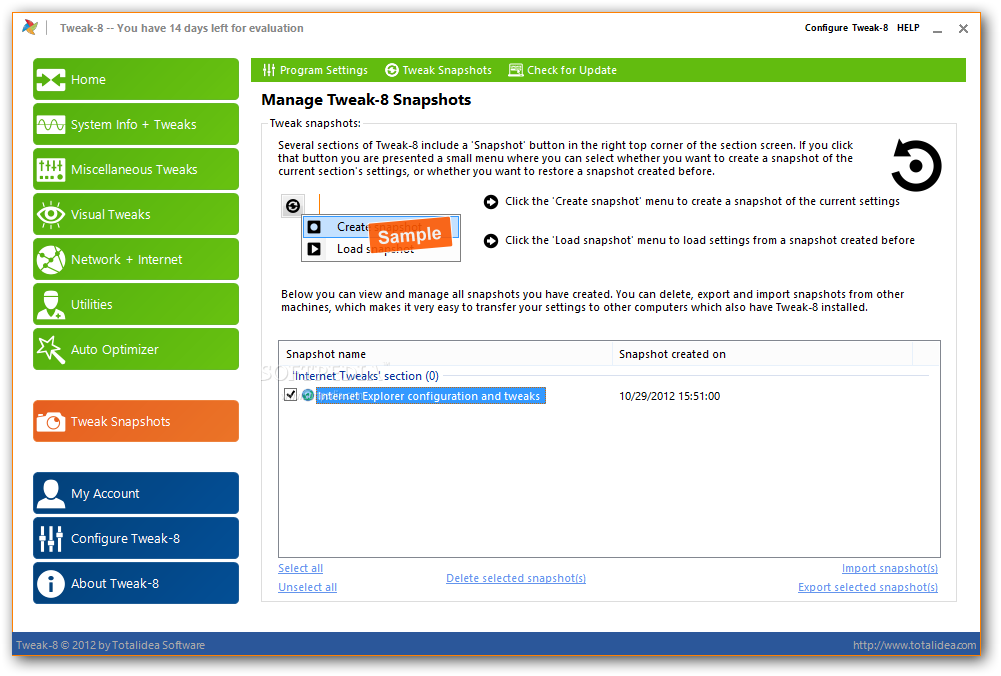Click Unselect all link

[308, 587]
